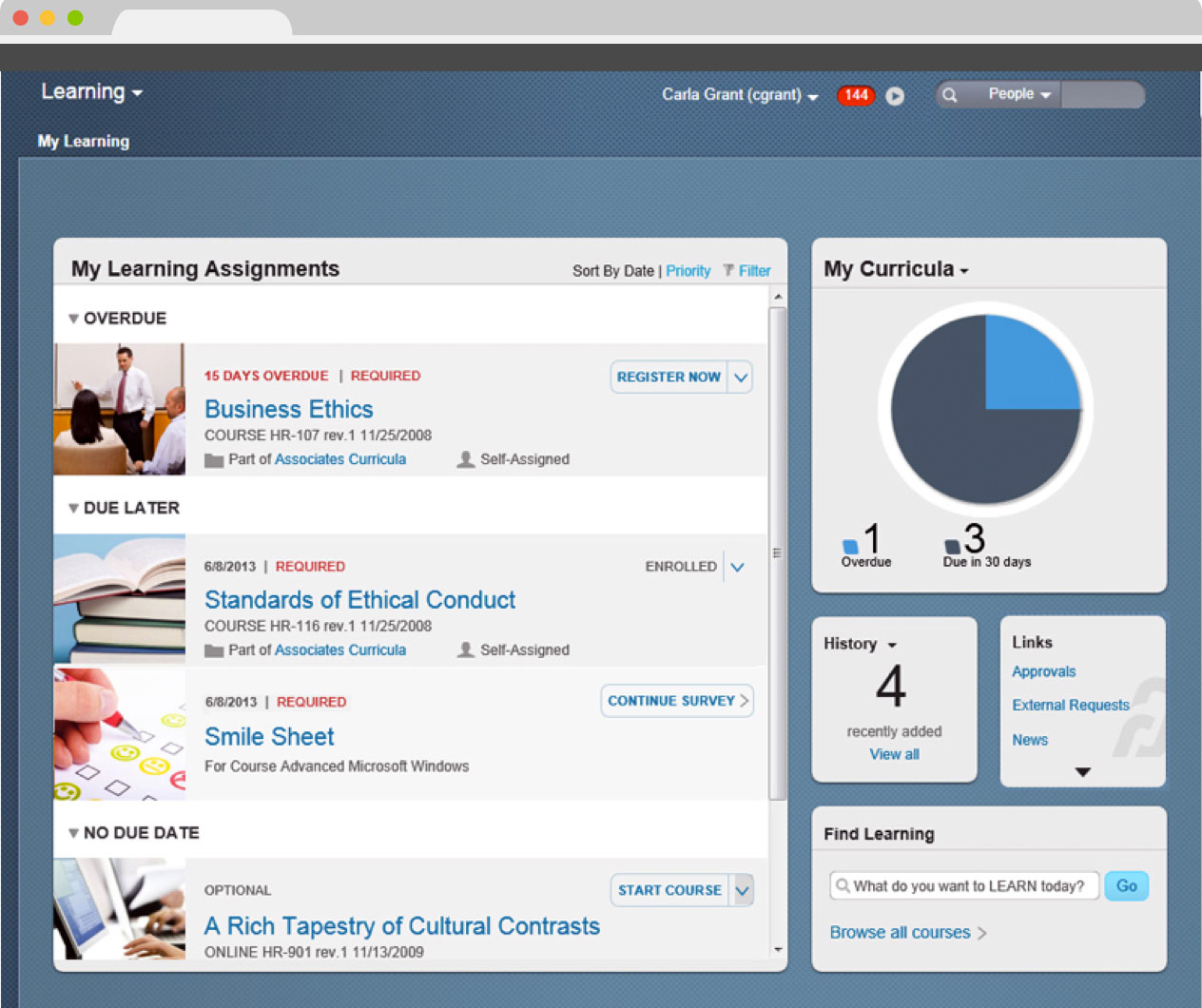The width and height of the screenshot is (1202, 1008).
Task: Open the Approvals link
Action: tap(1044, 671)
